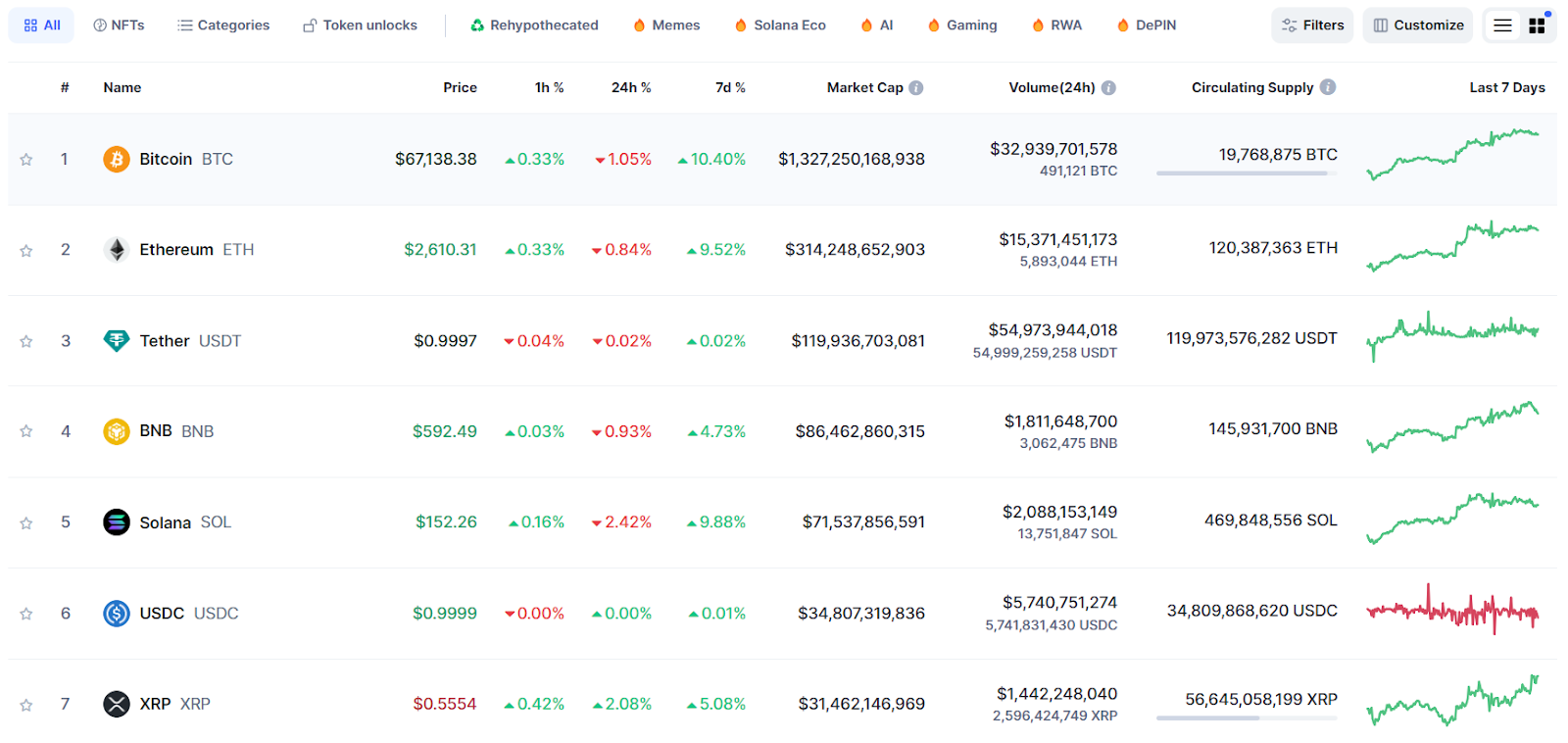Image resolution: width=1568 pixels, height=743 pixels.
Task: Open the Solana Eco category
Action: click(x=780, y=25)
